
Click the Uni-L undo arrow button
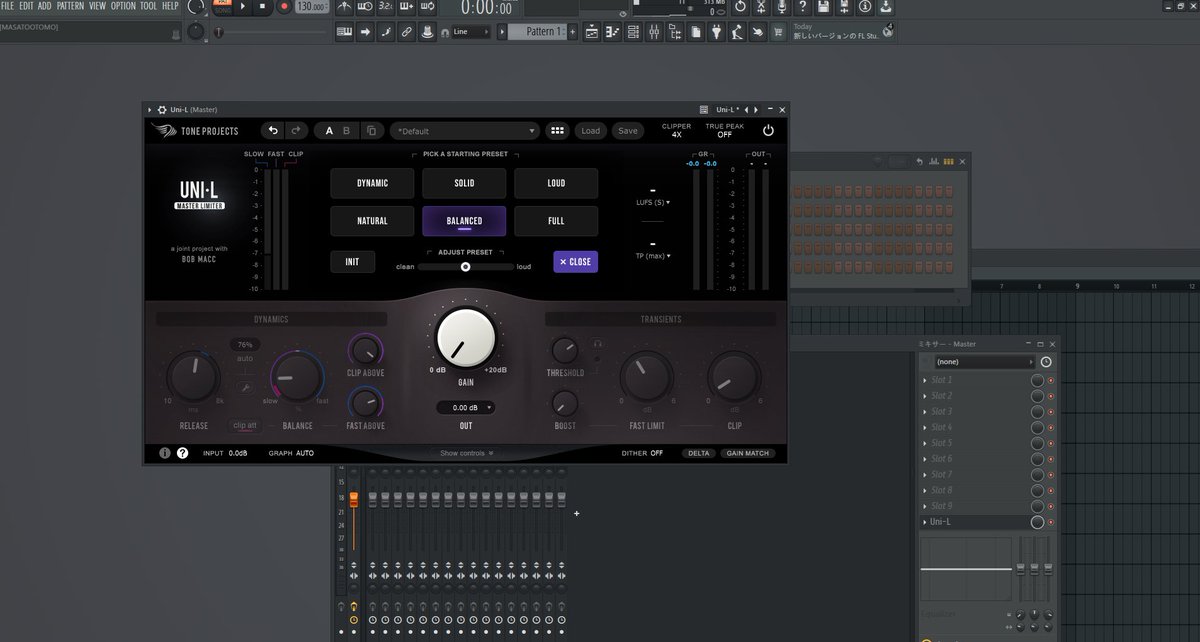(x=273, y=131)
